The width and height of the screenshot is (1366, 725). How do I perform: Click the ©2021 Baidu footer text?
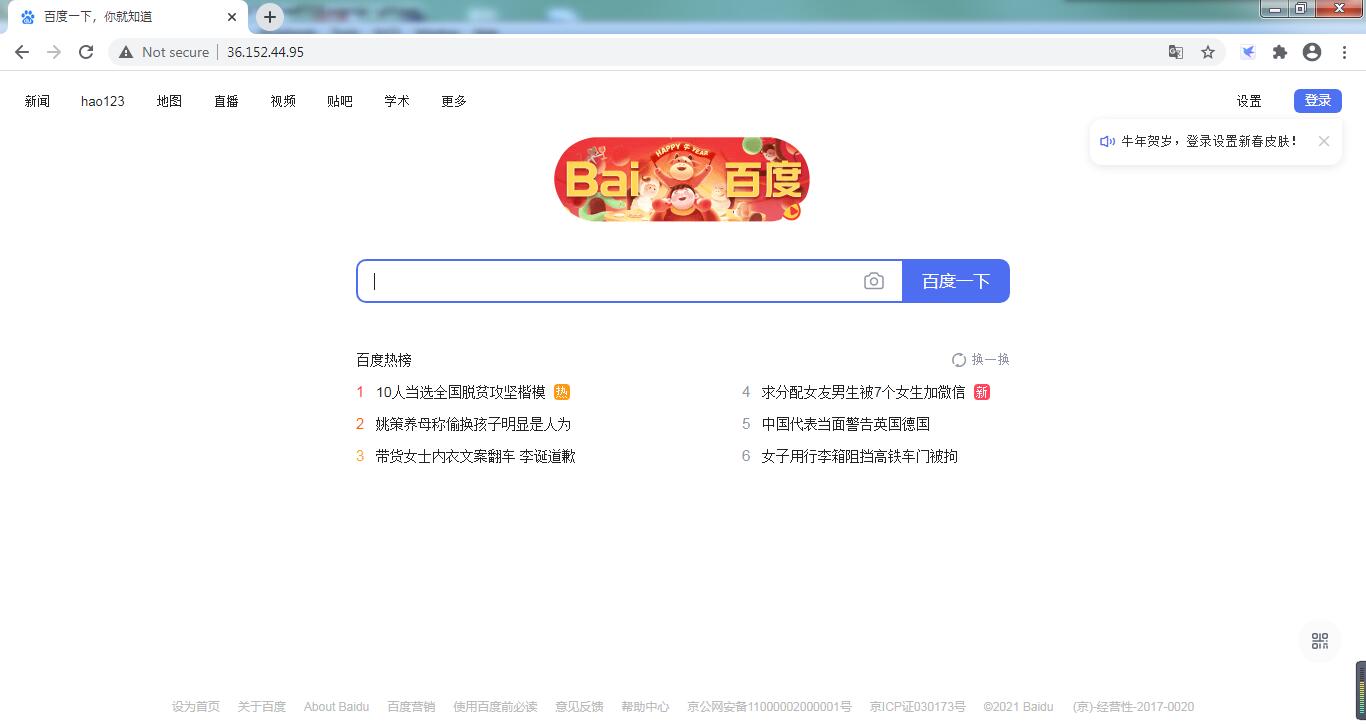tap(1018, 707)
